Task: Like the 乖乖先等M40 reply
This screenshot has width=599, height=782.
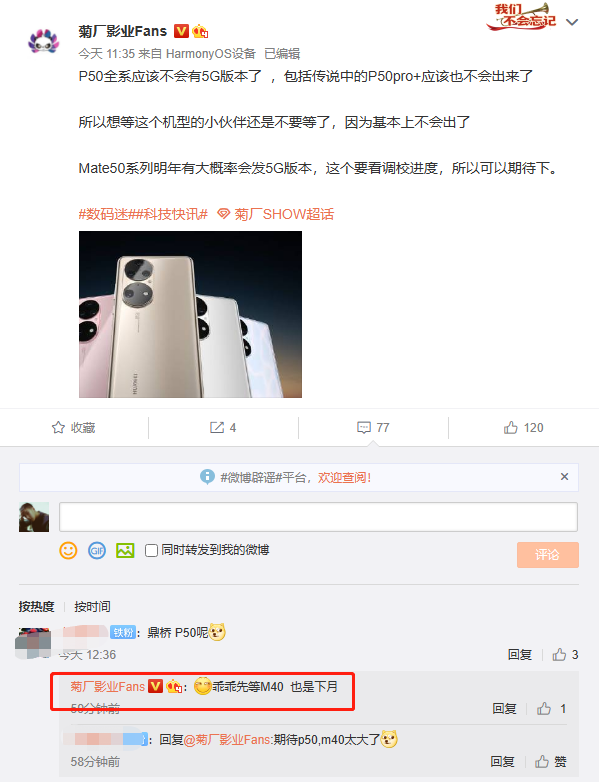Action: click(552, 708)
